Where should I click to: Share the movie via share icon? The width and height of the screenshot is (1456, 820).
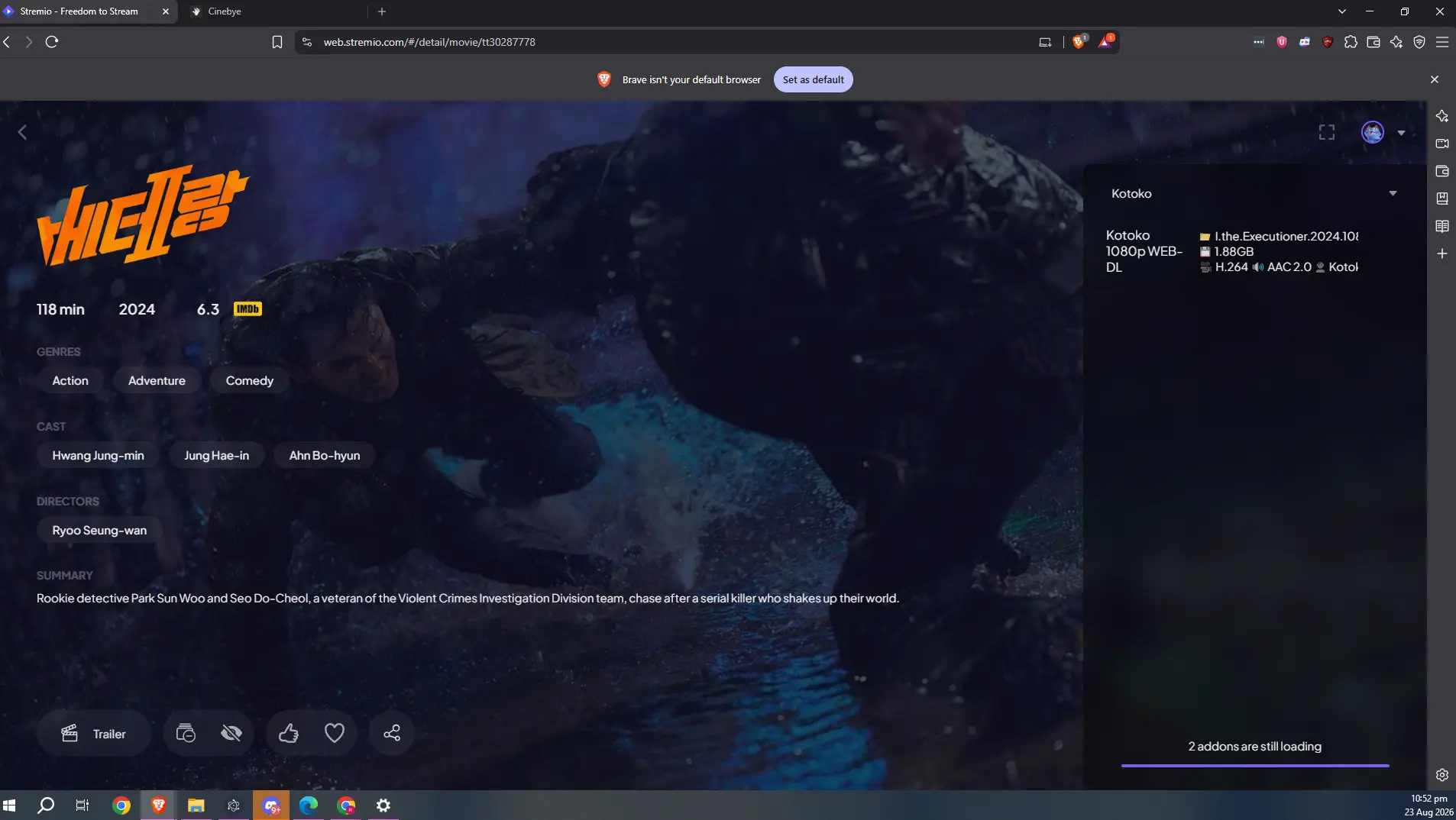[392, 734]
